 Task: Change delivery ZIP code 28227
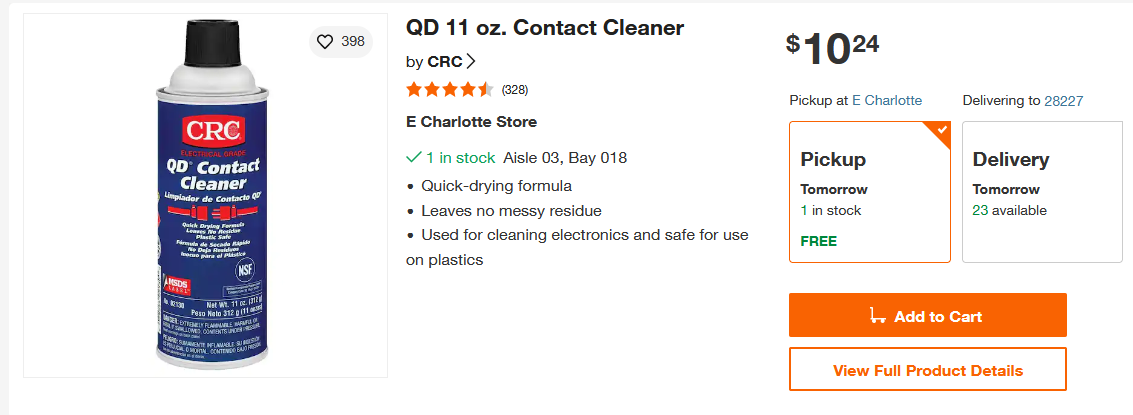pos(1064,101)
